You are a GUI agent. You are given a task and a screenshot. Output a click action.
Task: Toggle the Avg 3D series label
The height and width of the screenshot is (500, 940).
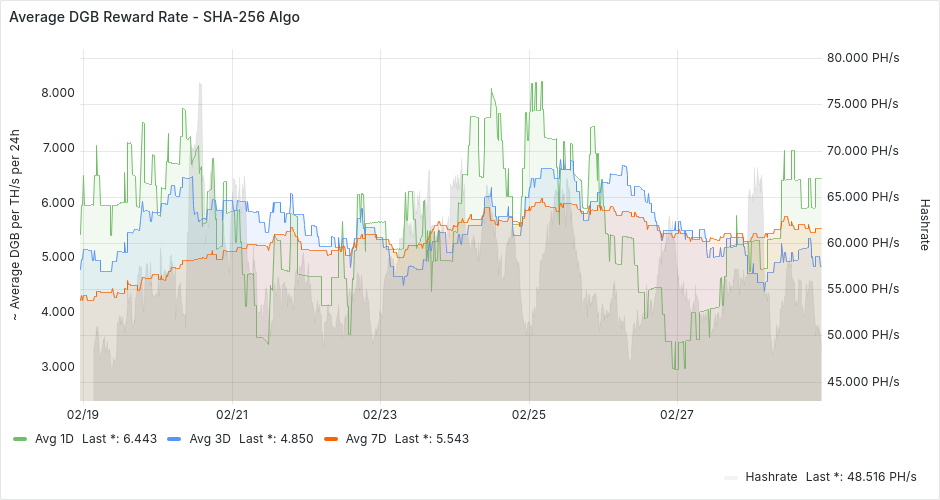pyautogui.click(x=210, y=438)
